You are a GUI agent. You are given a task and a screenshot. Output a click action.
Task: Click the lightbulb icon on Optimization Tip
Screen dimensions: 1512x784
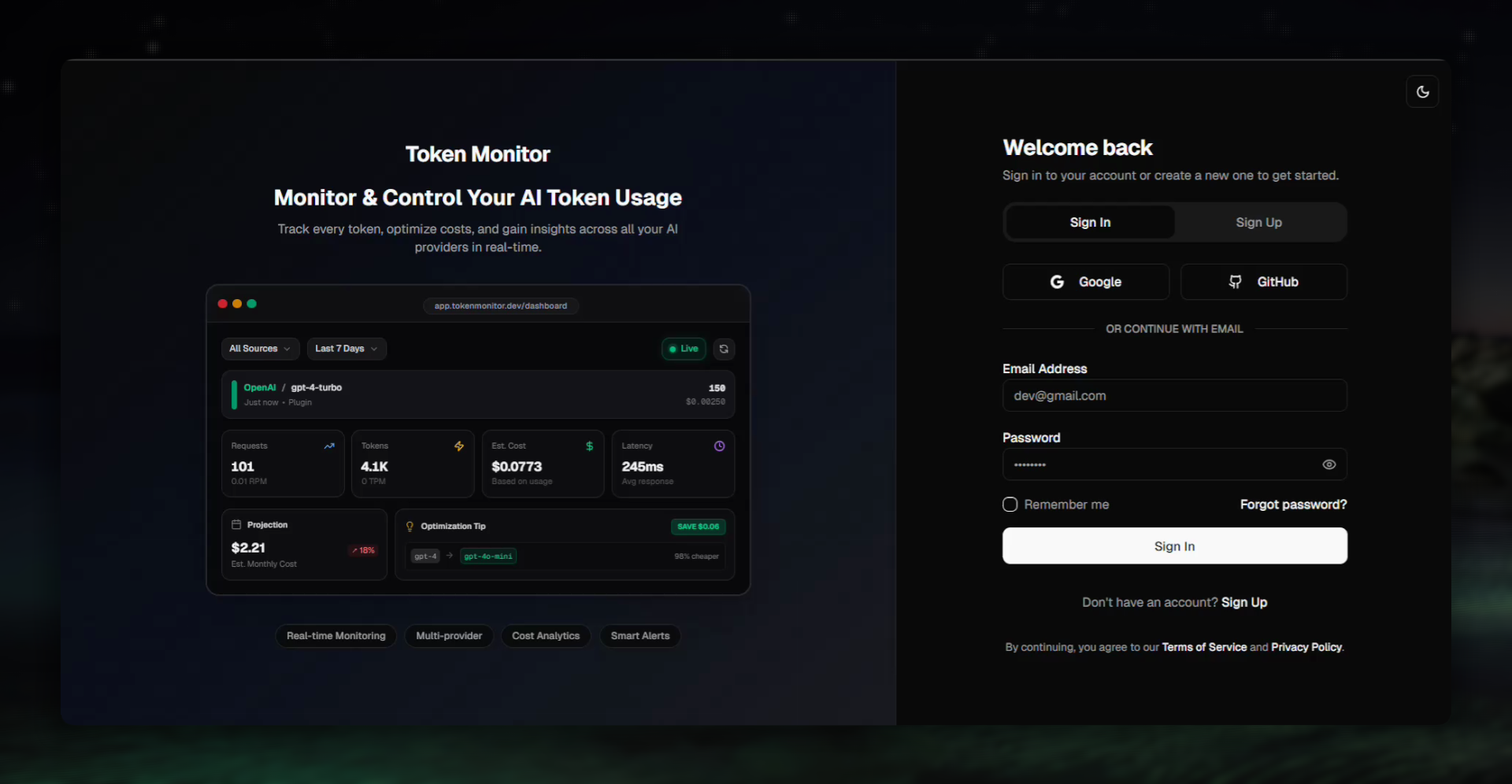click(x=409, y=527)
